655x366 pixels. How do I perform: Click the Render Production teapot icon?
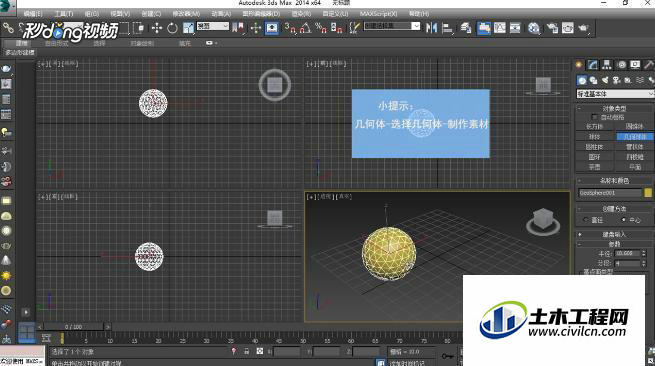[583, 28]
